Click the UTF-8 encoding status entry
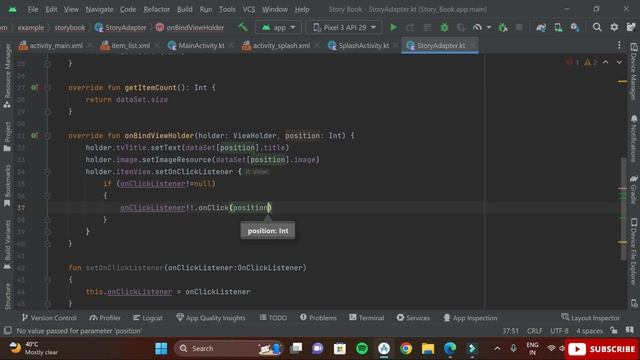 click(559, 331)
